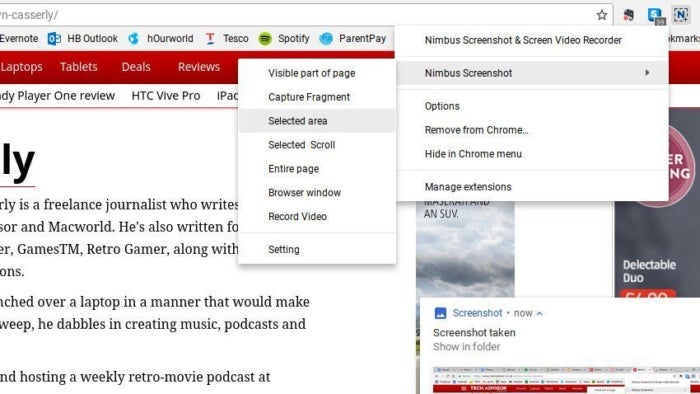The height and width of the screenshot is (394, 700).
Task: Select the Selected area option
Action: [317, 121]
